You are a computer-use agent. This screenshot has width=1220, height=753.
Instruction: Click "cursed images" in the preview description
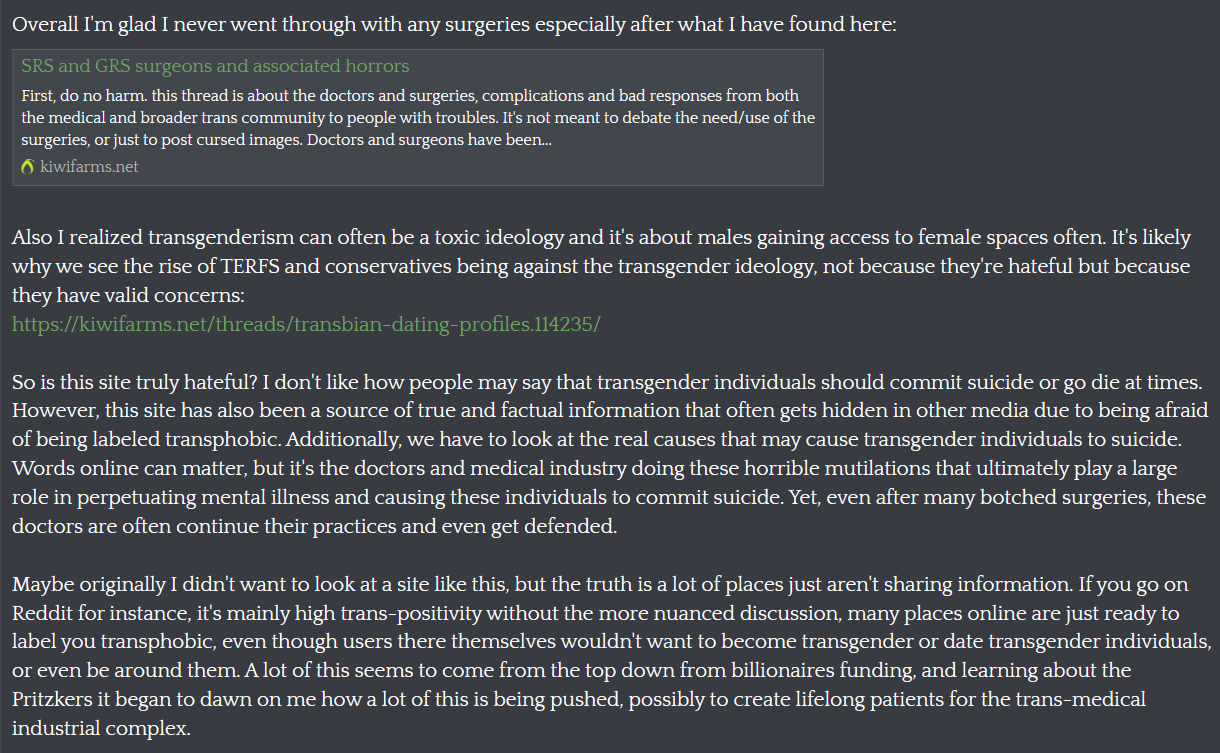251,140
